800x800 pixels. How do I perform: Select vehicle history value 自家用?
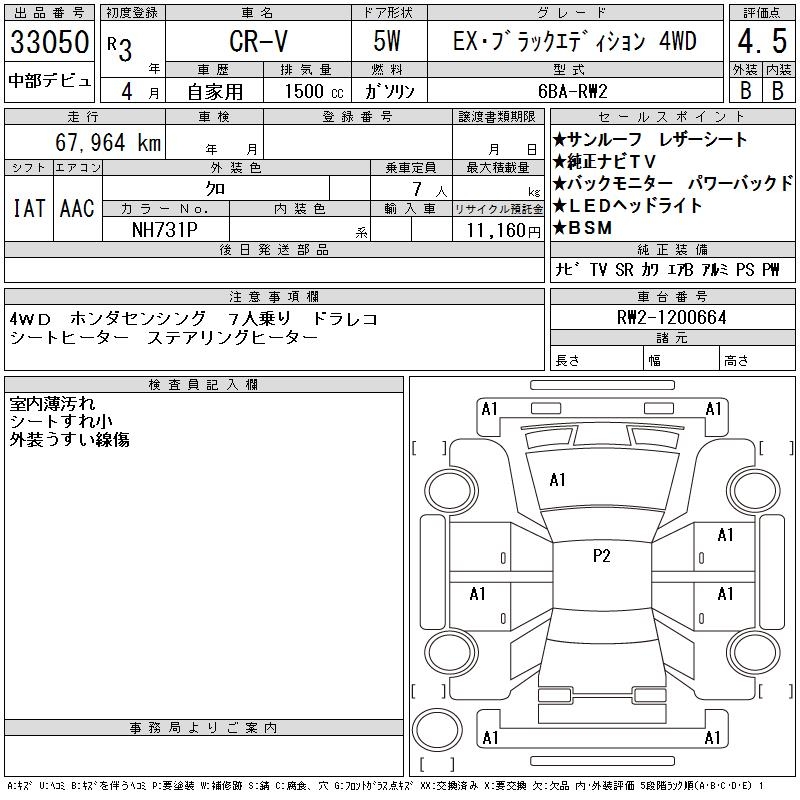click(x=215, y=92)
